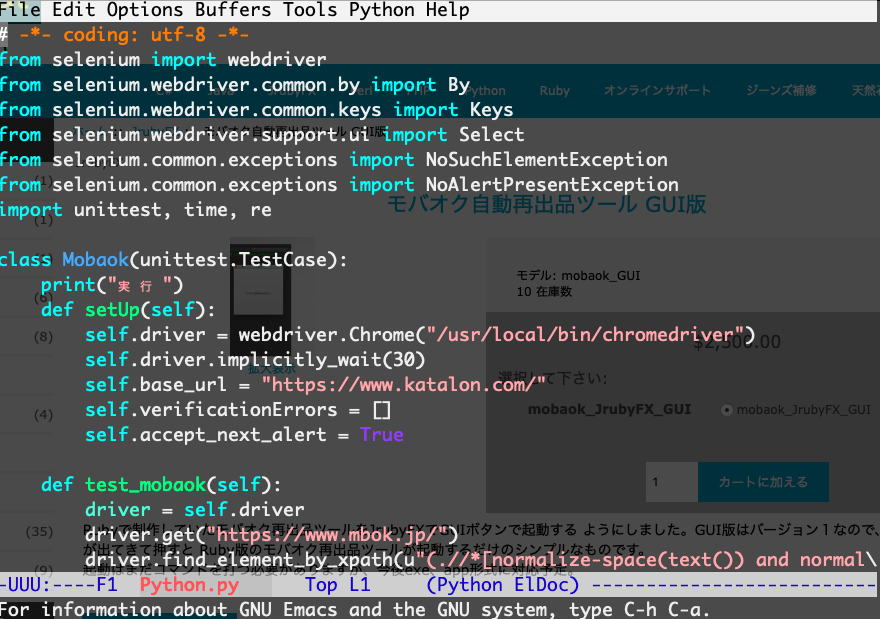880x619 pixels.
Task: Open オンラインサポート link on background page
Action: (657, 90)
